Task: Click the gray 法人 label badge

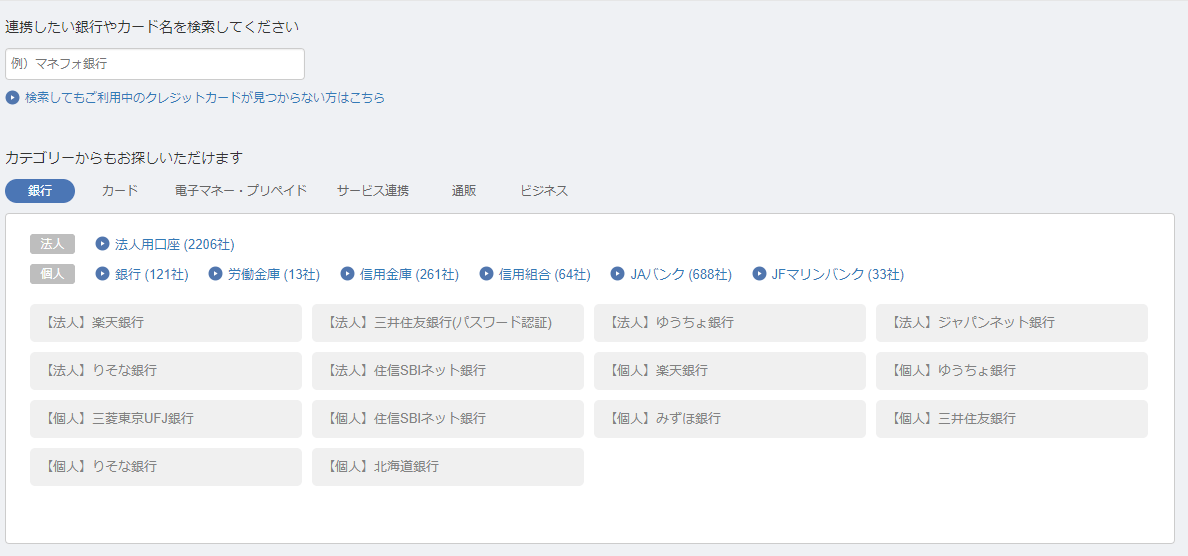Action: (52, 244)
